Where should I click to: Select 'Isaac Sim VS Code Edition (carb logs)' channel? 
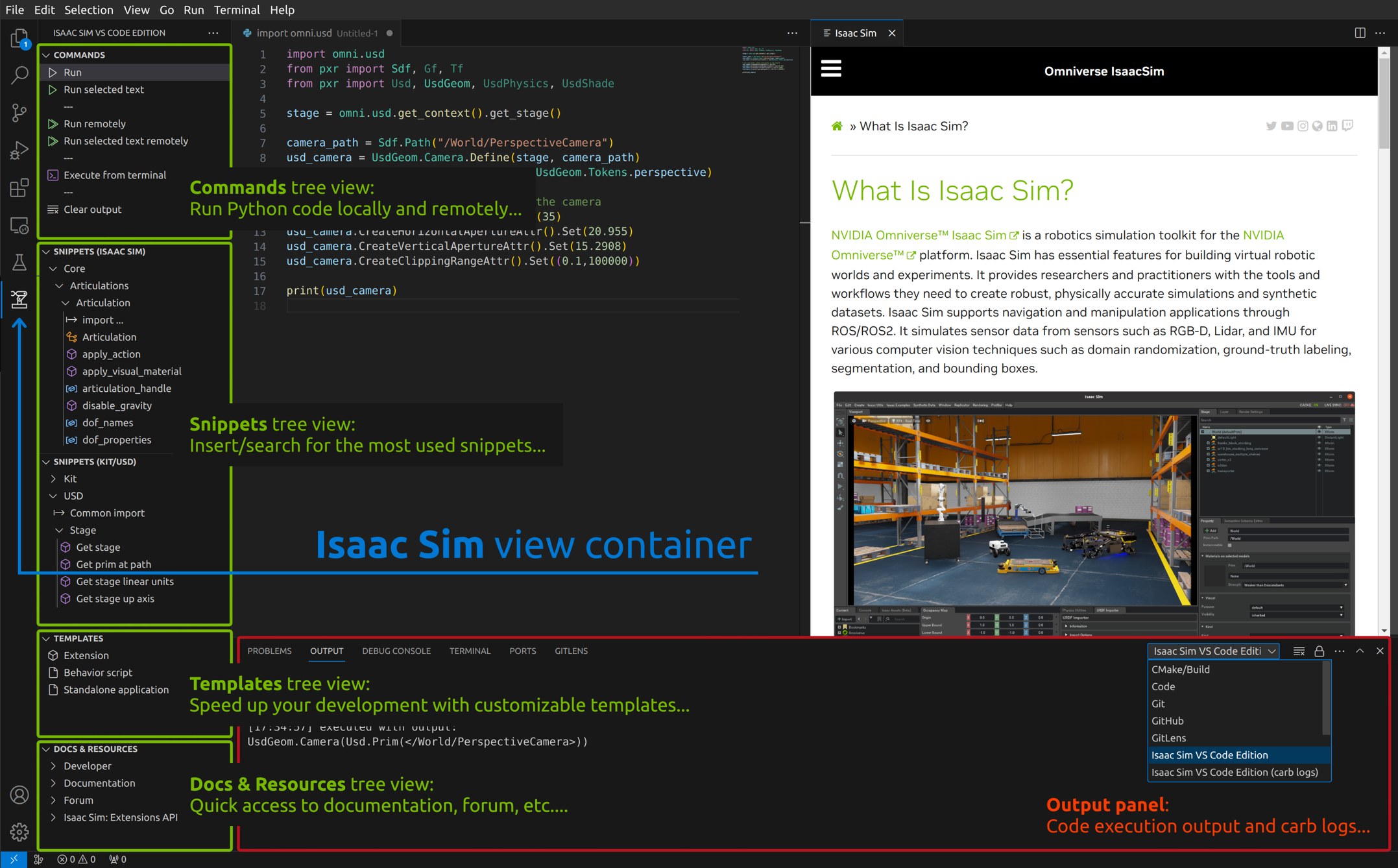[1234, 772]
